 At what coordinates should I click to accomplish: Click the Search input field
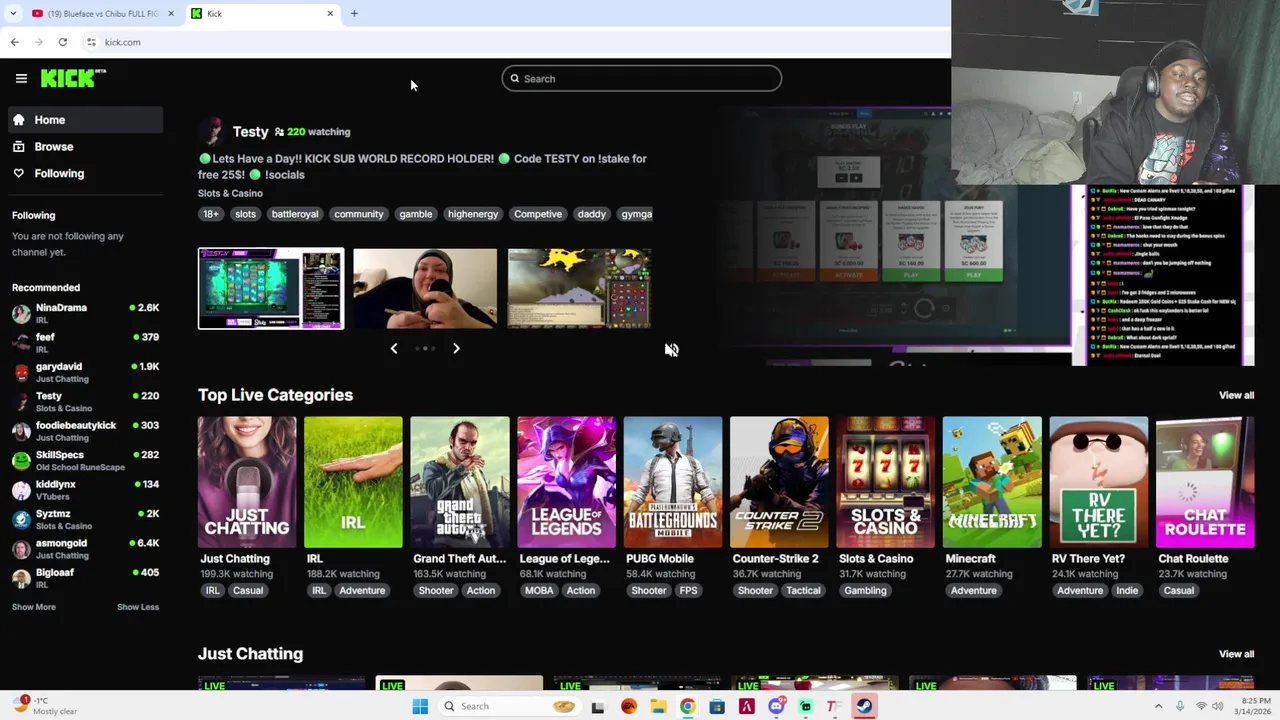tap(641, 79)
